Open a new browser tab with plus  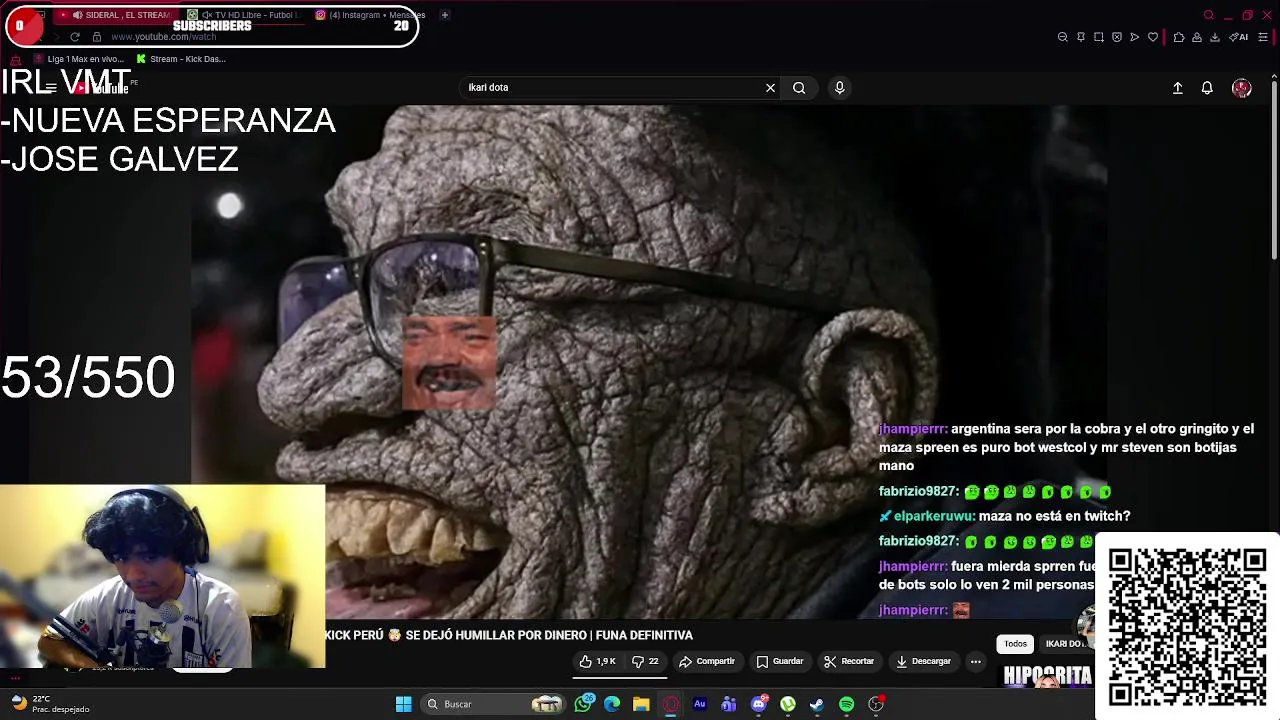click(x=445, y=15)
